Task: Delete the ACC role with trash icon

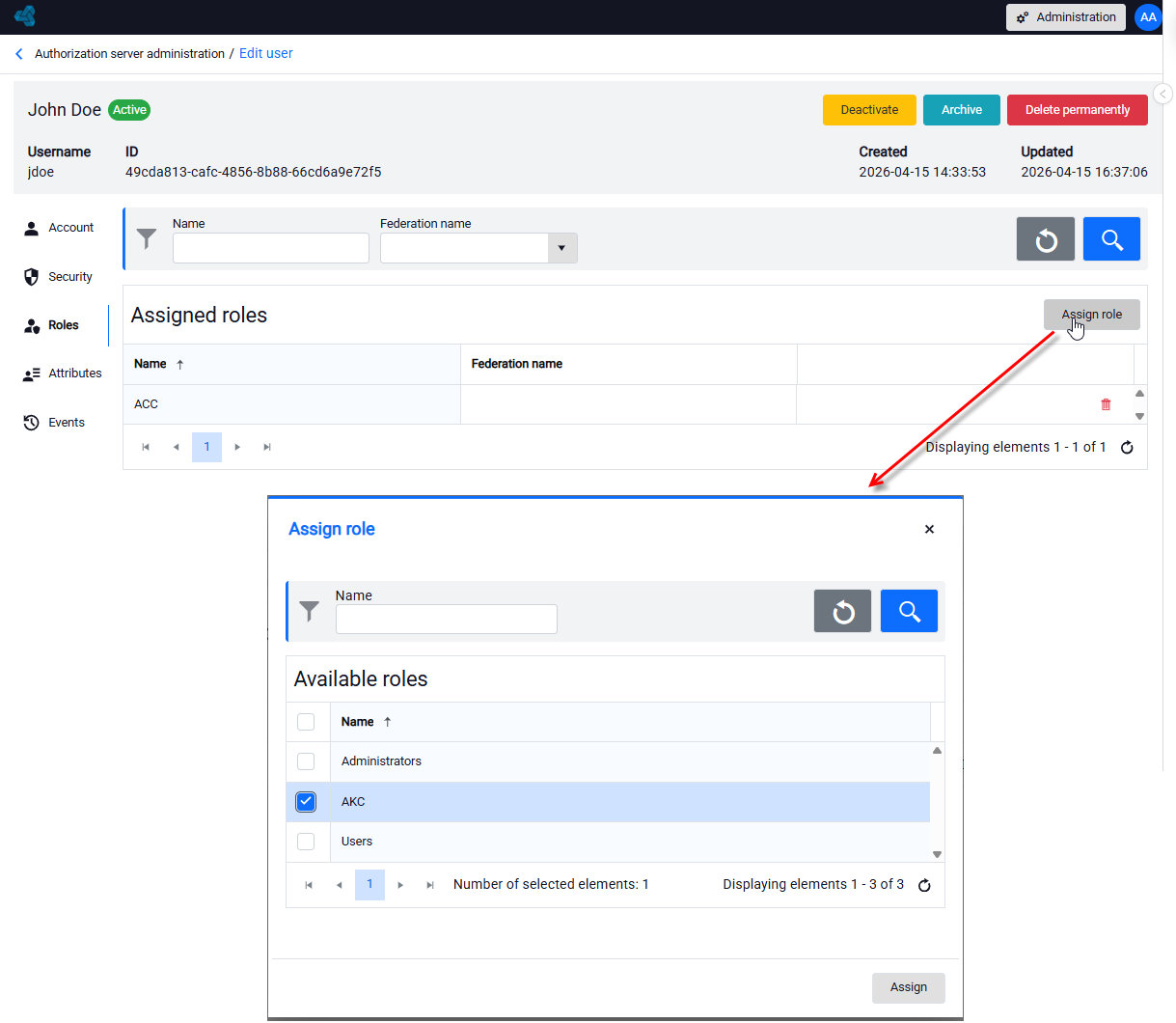Action: pos(1106,404)
